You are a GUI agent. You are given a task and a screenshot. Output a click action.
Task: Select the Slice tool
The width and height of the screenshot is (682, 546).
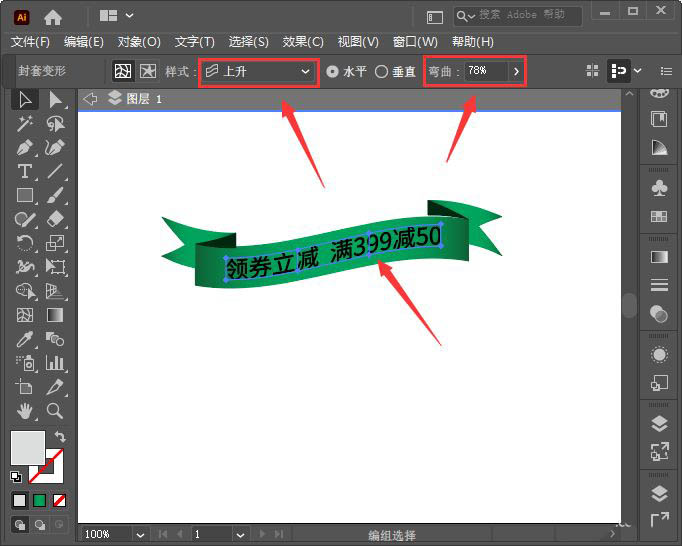[x=55, y=386]
